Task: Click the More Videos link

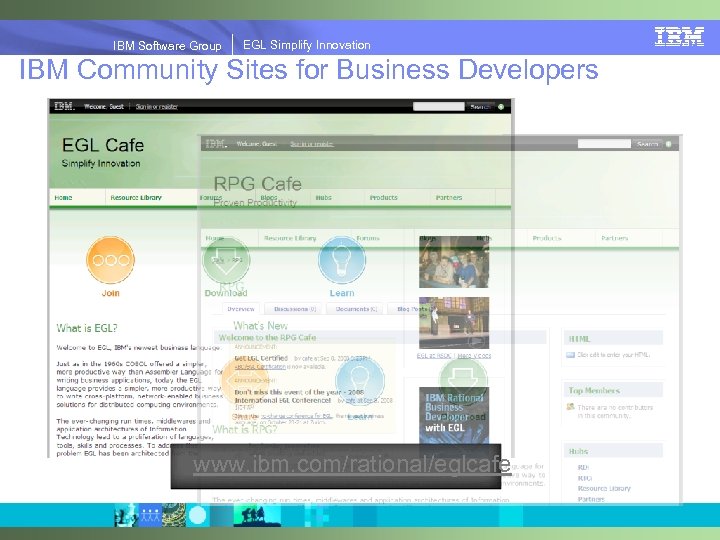Action: tap(474, 355)
